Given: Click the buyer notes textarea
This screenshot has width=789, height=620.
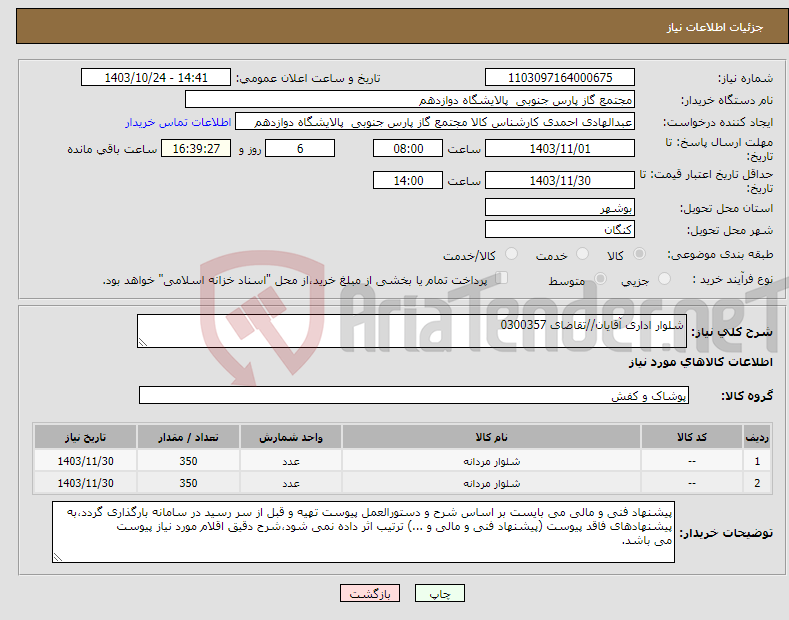Looking at the screenshot, I should pyautogui.click(x=363, y=532).
